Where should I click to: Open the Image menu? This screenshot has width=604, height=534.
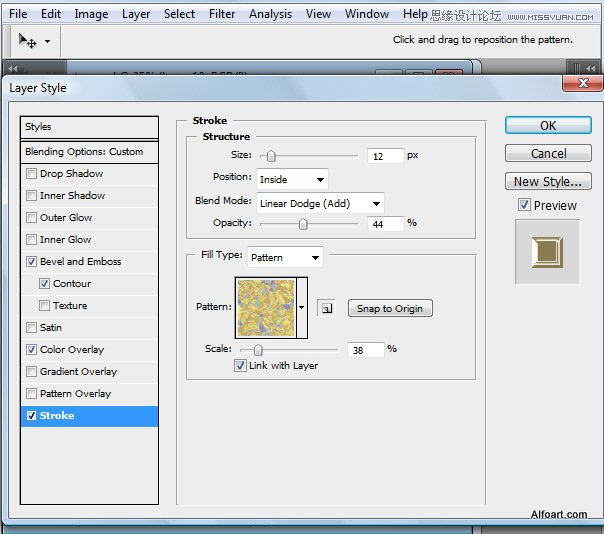(x=91, y=14)
